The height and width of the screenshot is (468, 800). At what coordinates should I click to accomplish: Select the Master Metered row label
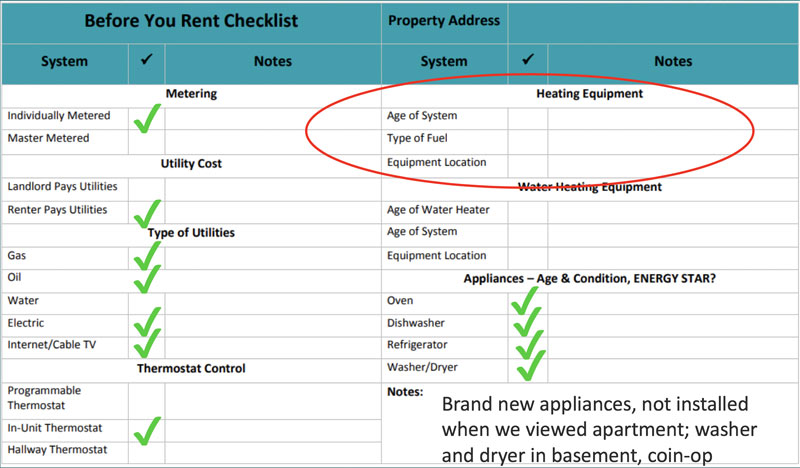coord(48,138)
